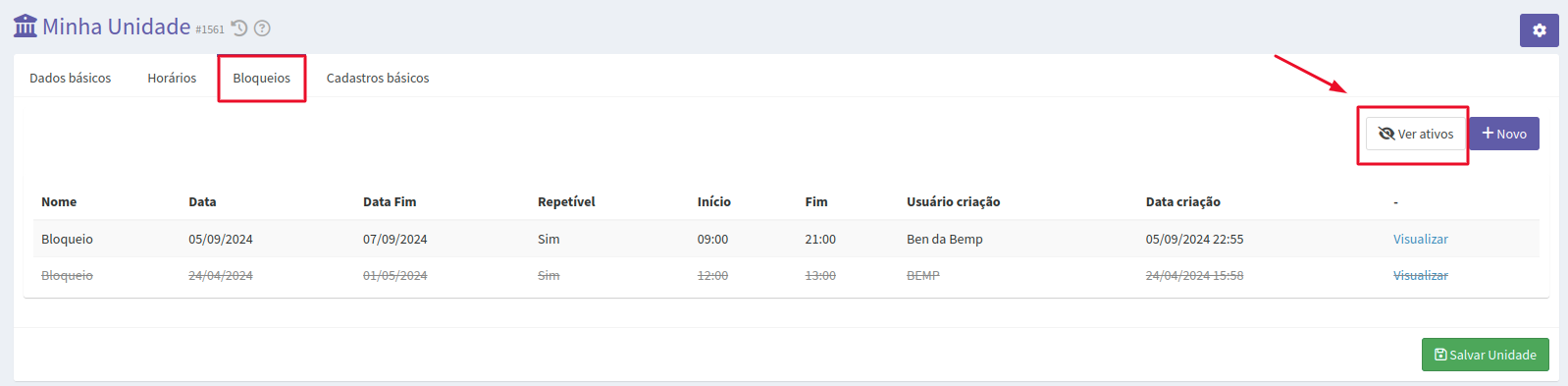This screenshot has height=386, width=1568.
Task: Open settings gear button at top right
Action: coord(1539,30)
